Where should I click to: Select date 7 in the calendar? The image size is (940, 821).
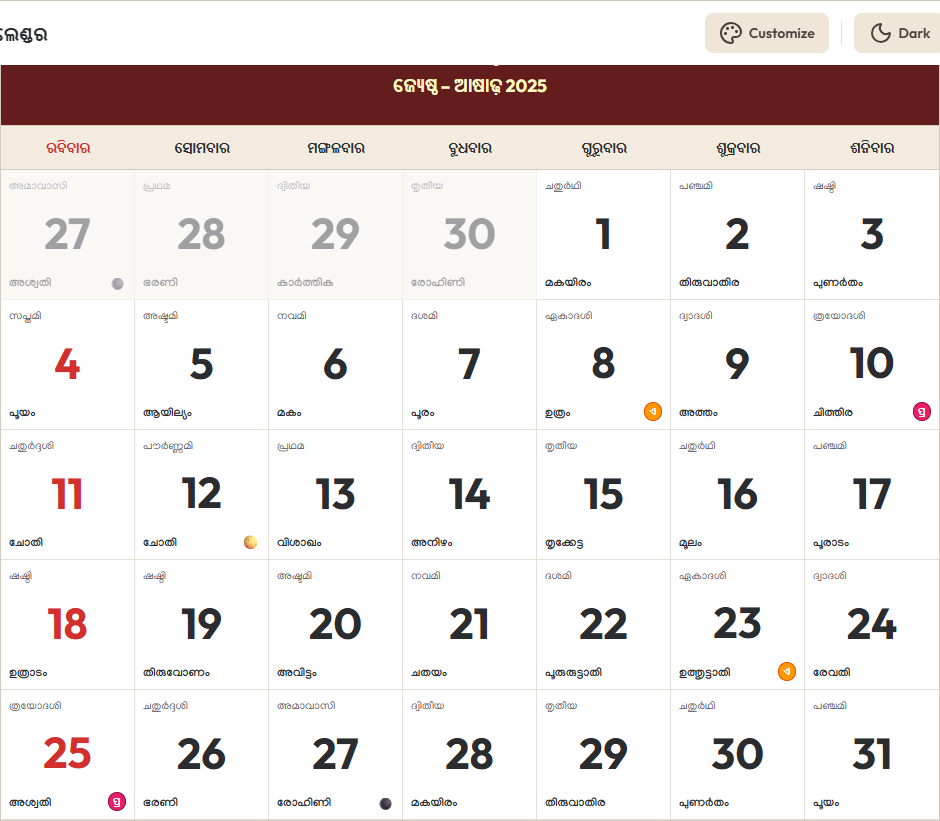(469, 365)
